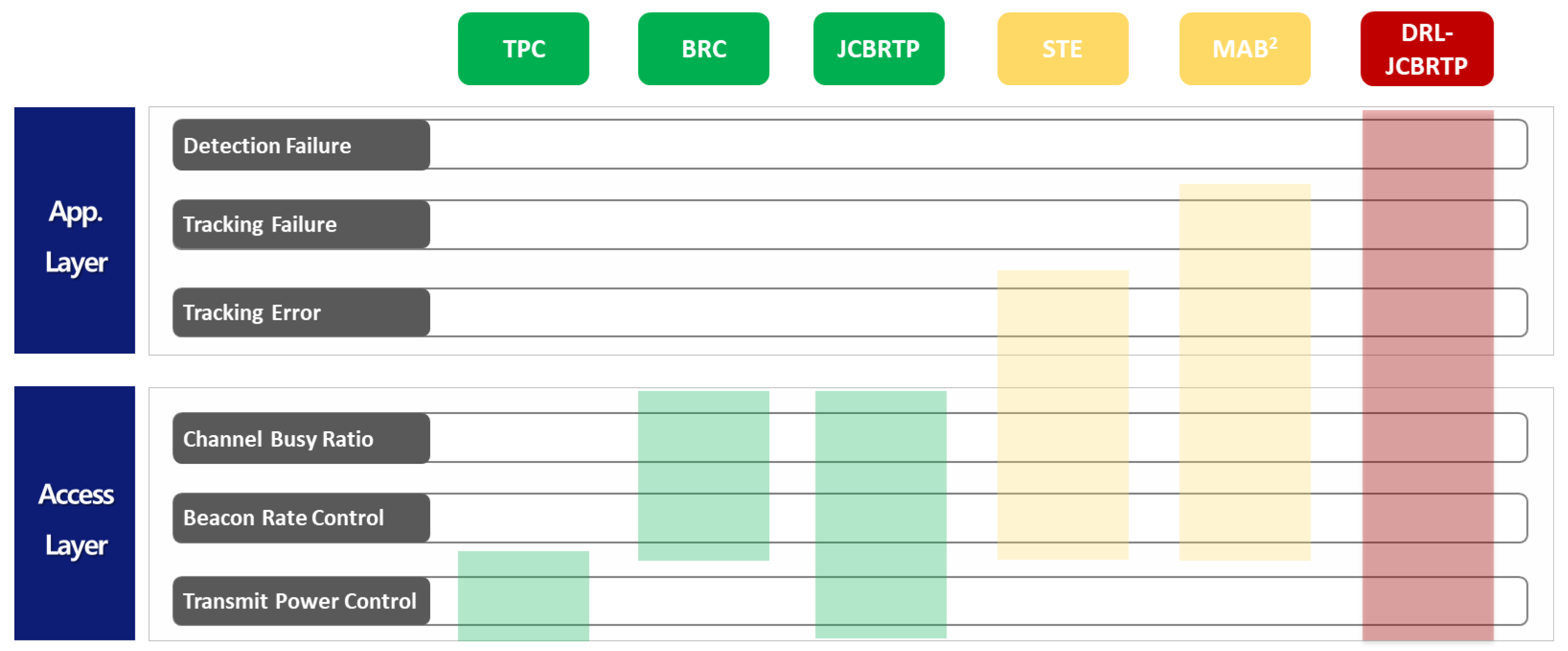Click the App. Layer blue block
Viewport: 1568px width, 651px height.
point(75,230)
